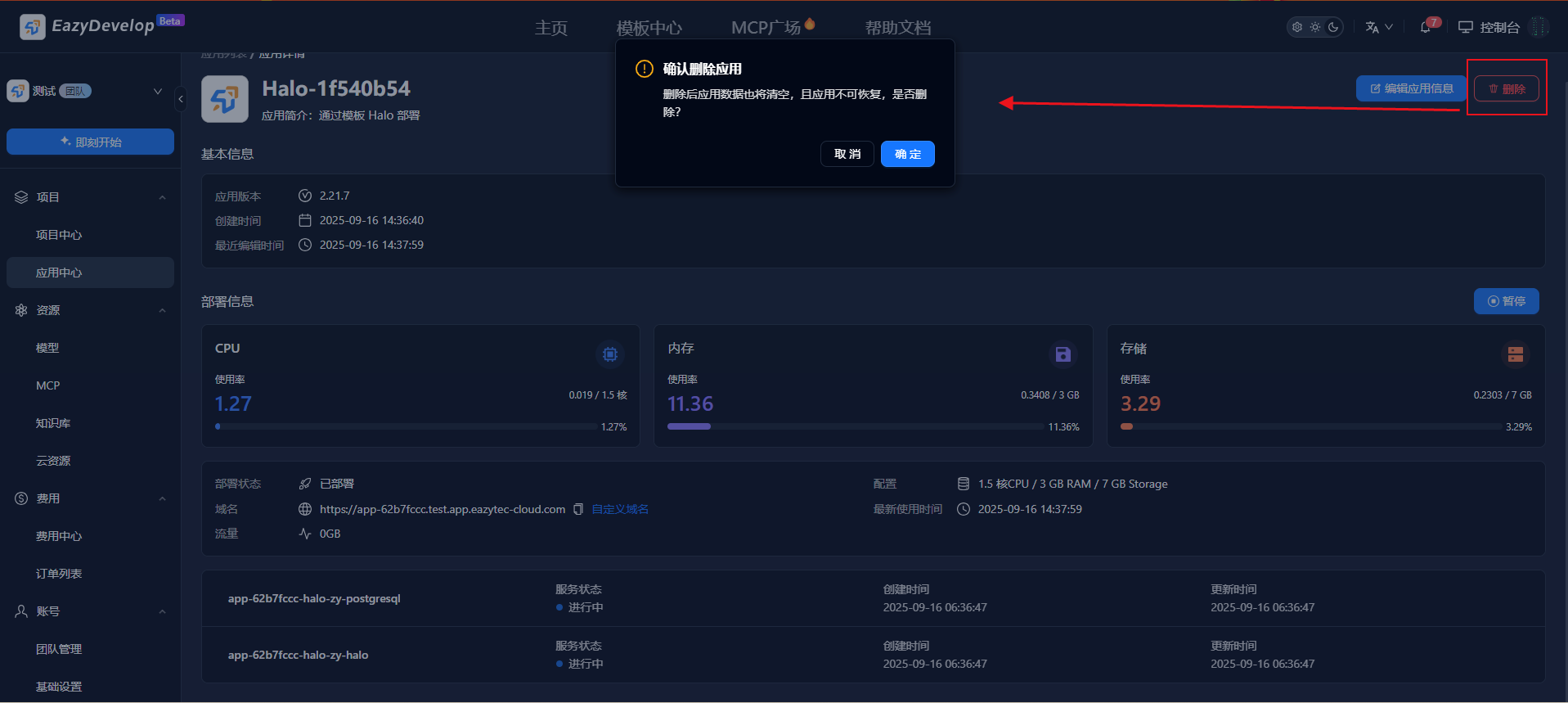
Task: Cancel deletion with the 取消 button
Action: click(x=847, y=154)
